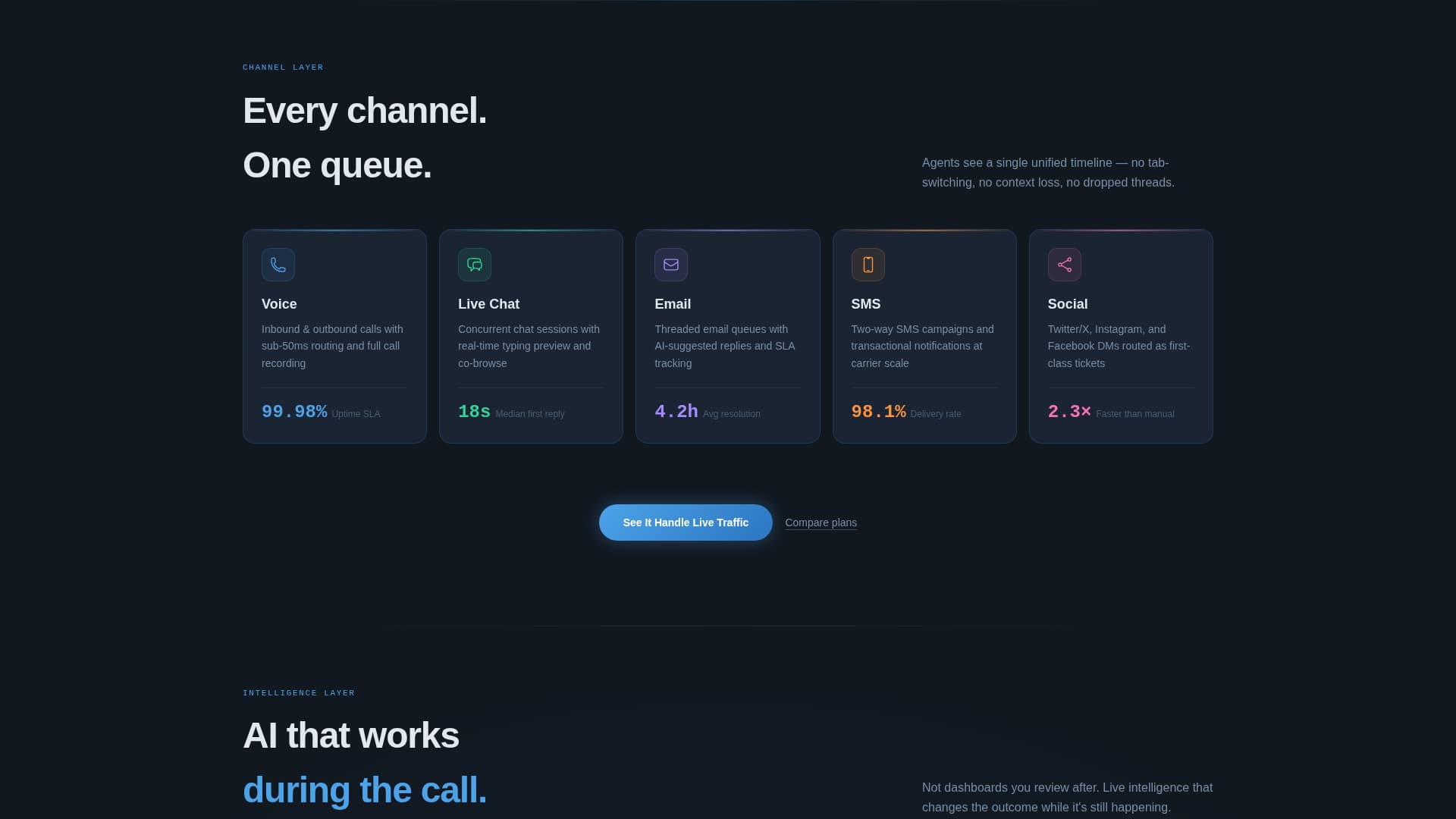Click the Every channel One queue heading
Screen dimensions: 1456x819
365,137
